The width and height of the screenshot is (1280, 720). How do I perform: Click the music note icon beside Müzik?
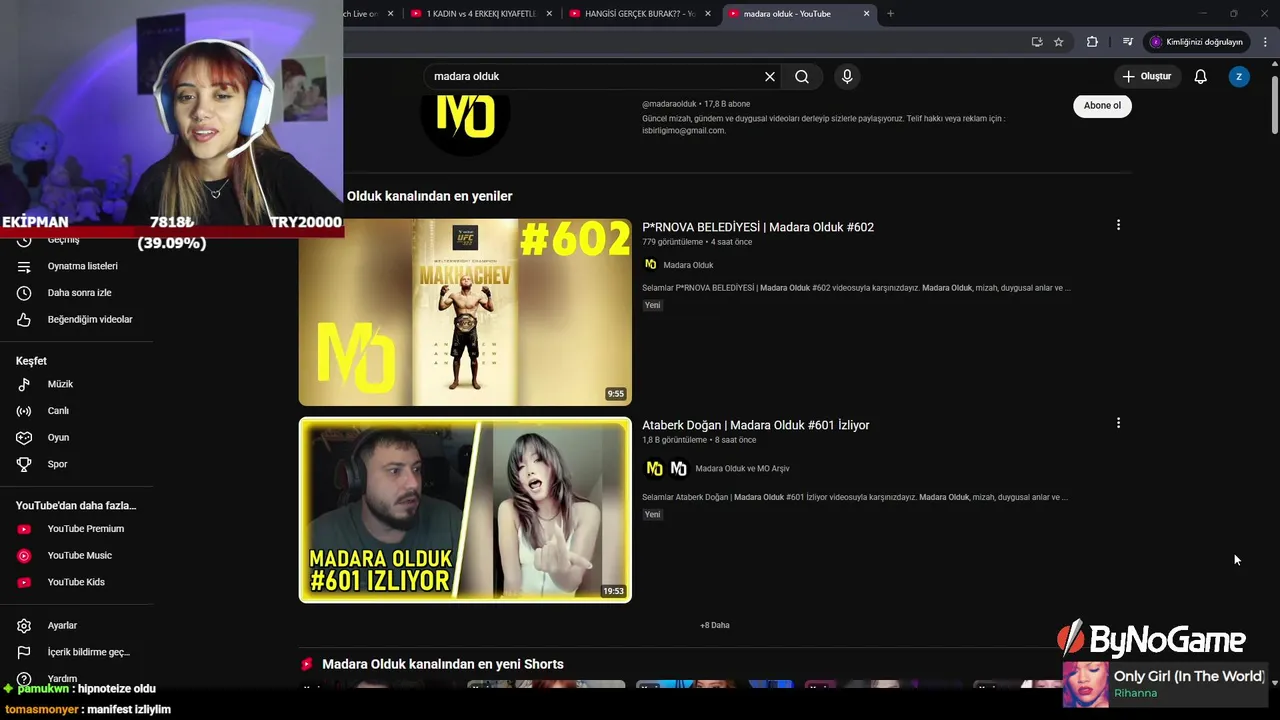(x=24, y=384)
